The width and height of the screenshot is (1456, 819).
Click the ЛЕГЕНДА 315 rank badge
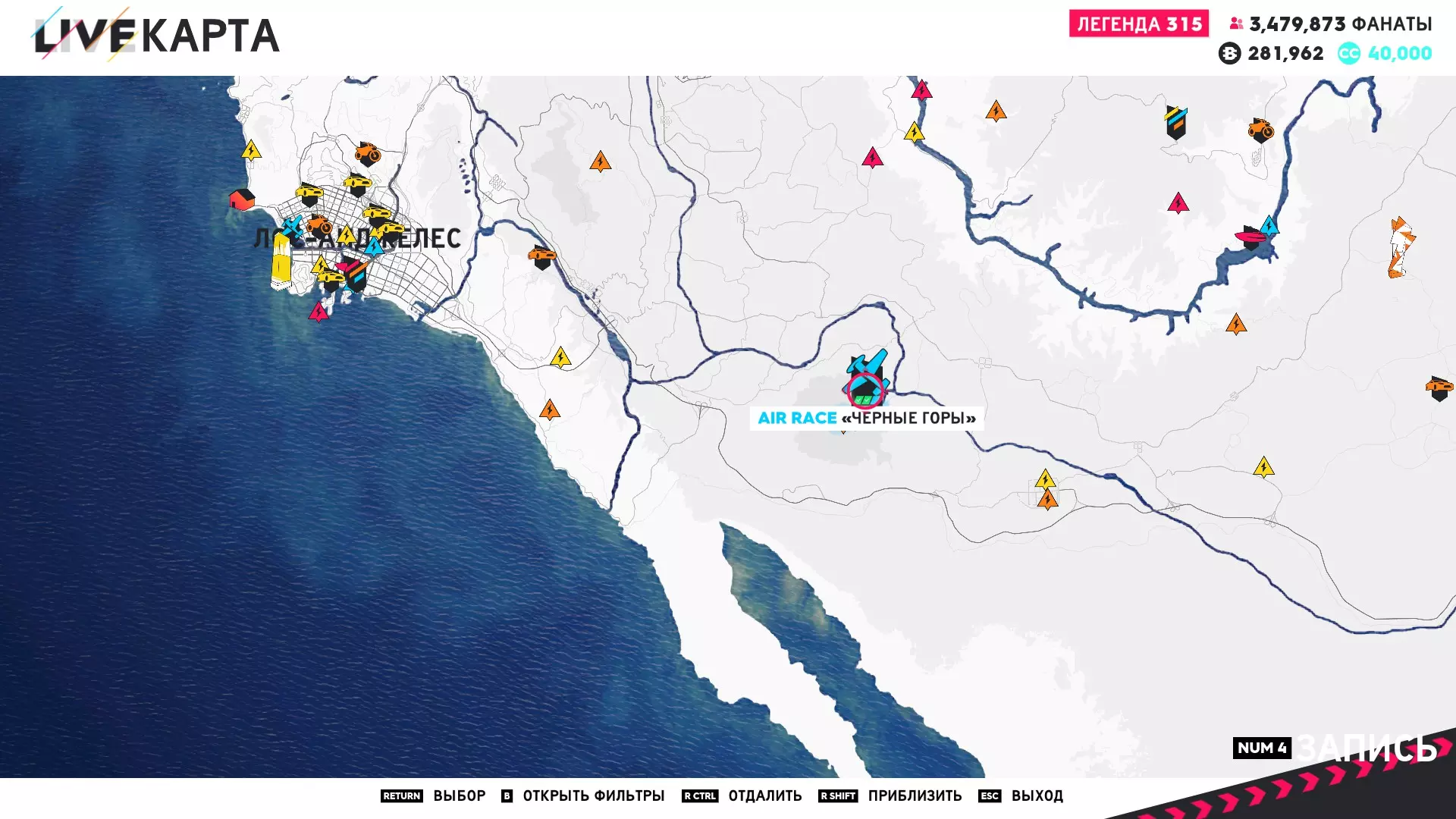tap(1138, 24)
